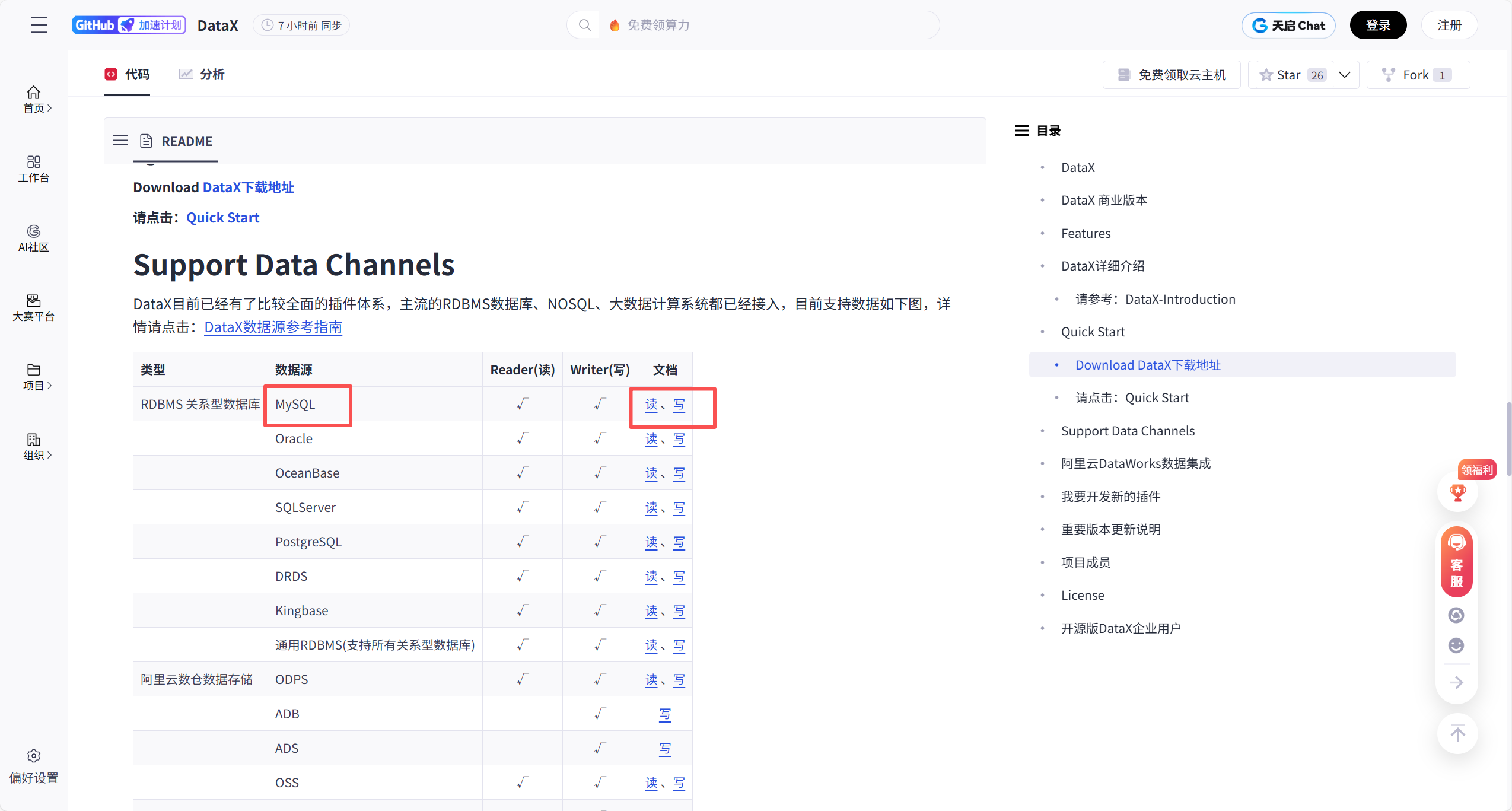Expand the Star dropdown arrow
This screenshot has height=811, width=1512.
1345,75
